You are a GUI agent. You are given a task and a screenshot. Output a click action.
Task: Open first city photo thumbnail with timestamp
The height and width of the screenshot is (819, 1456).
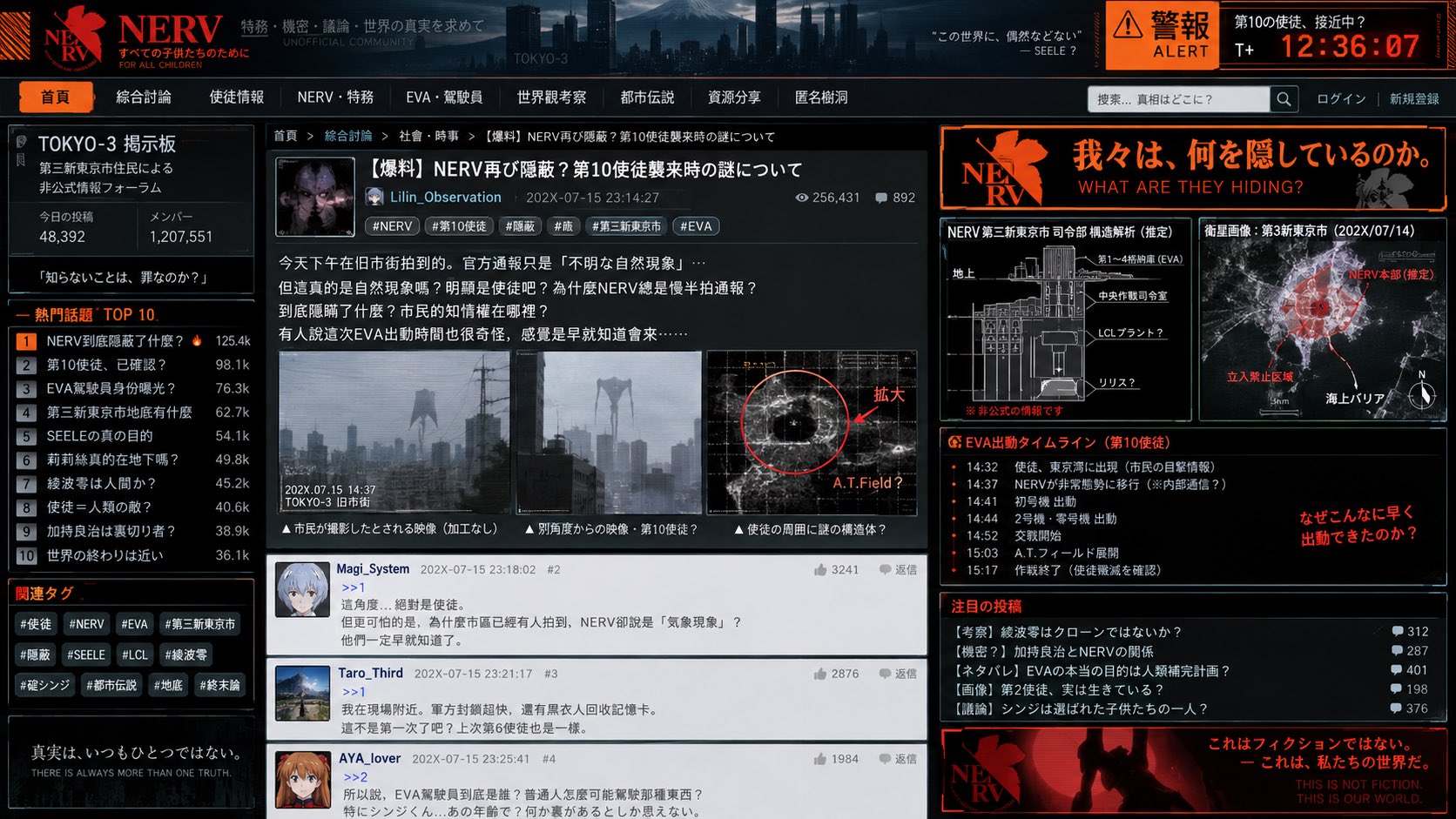coord(394,433)
